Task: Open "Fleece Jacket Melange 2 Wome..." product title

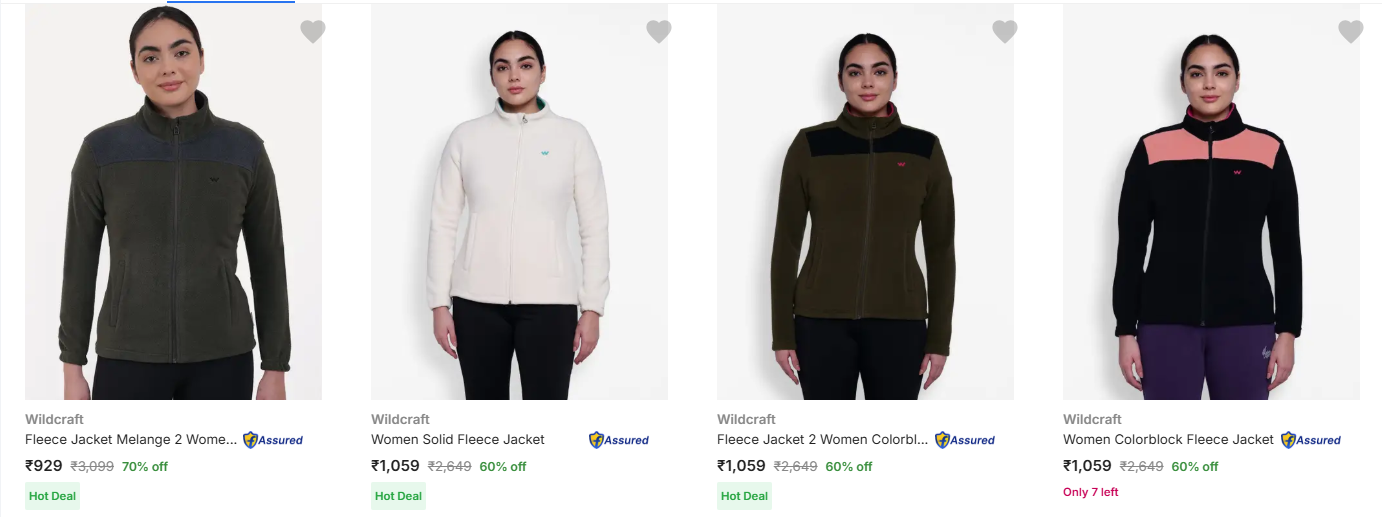Action: pyautogui.click(x=131, y=439)
